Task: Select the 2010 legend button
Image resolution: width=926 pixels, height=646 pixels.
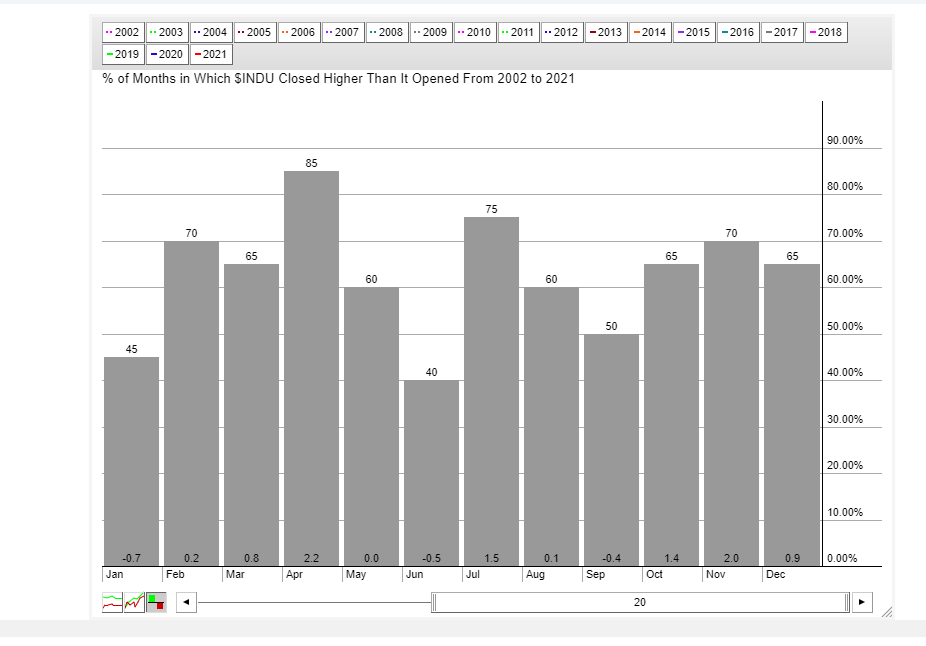Action: click(x=475, y=32)
